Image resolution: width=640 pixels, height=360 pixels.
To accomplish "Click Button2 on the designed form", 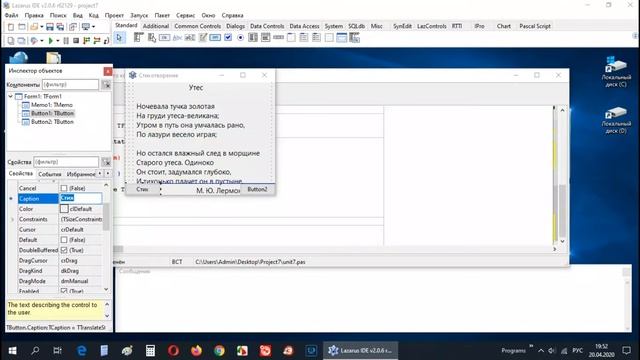I will pos(257,189).
